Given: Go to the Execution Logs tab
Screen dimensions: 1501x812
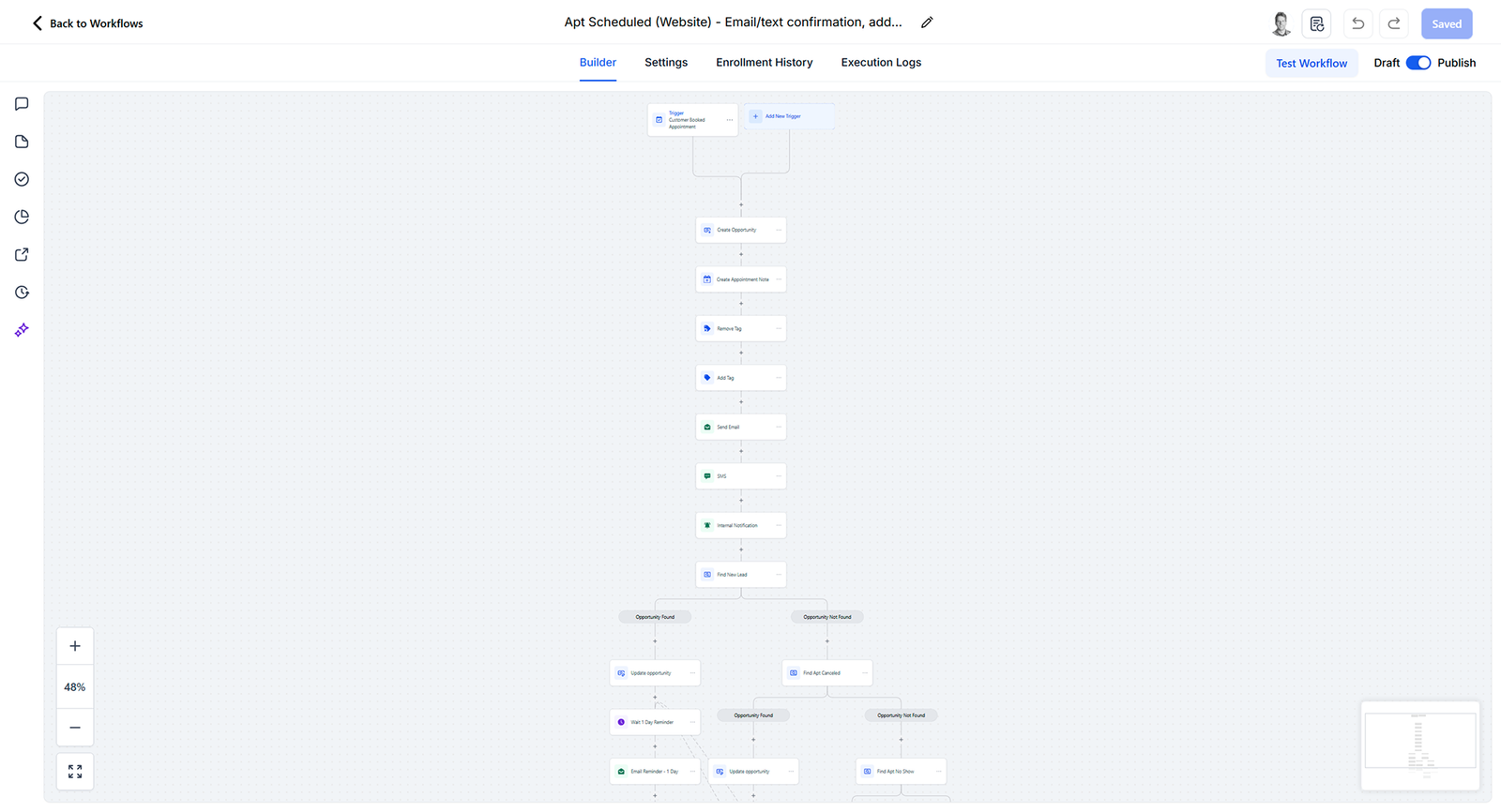Looking at the screenshot, I should pos(880,63).
